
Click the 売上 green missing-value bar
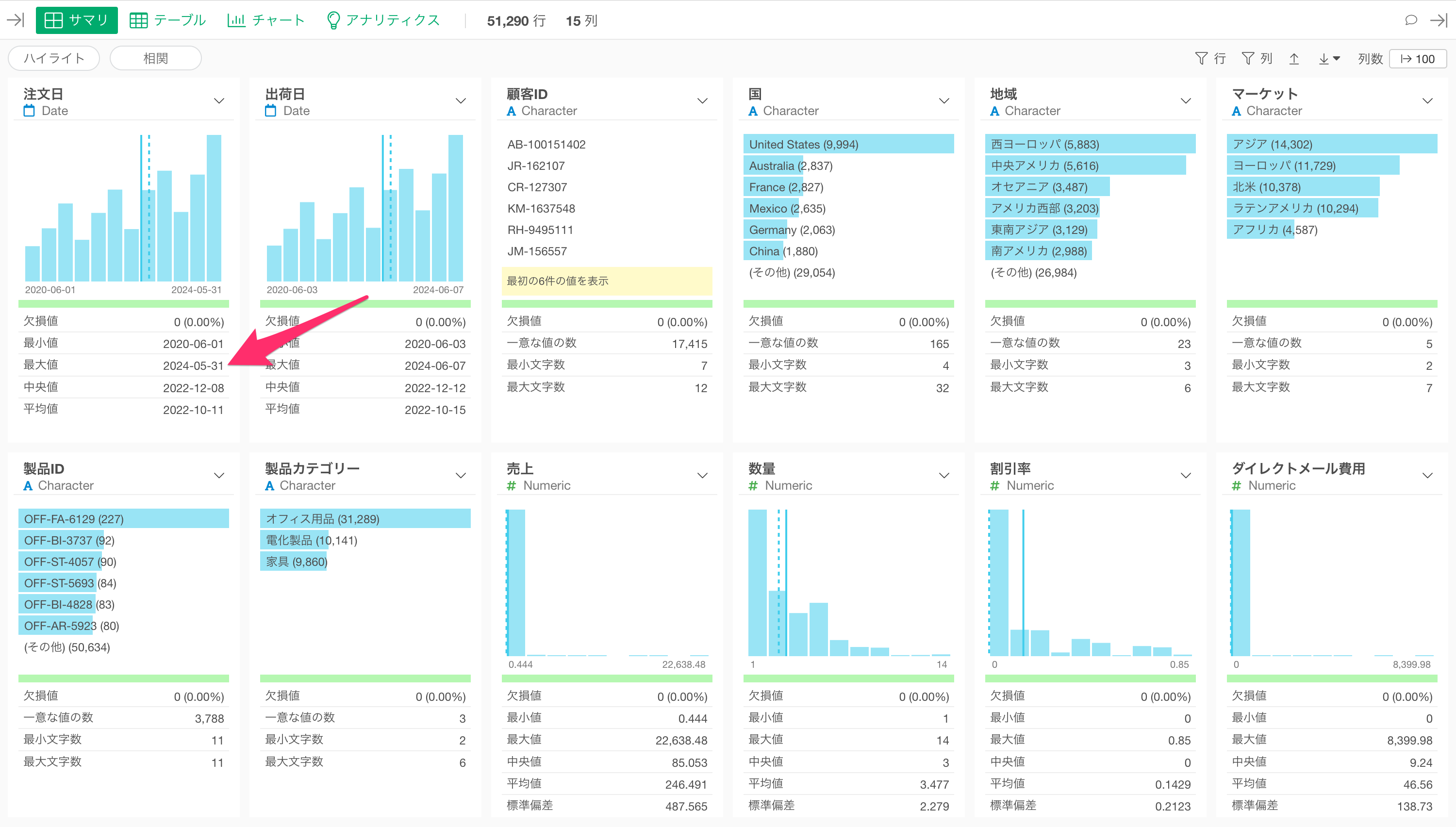click(x=607, y=679)
